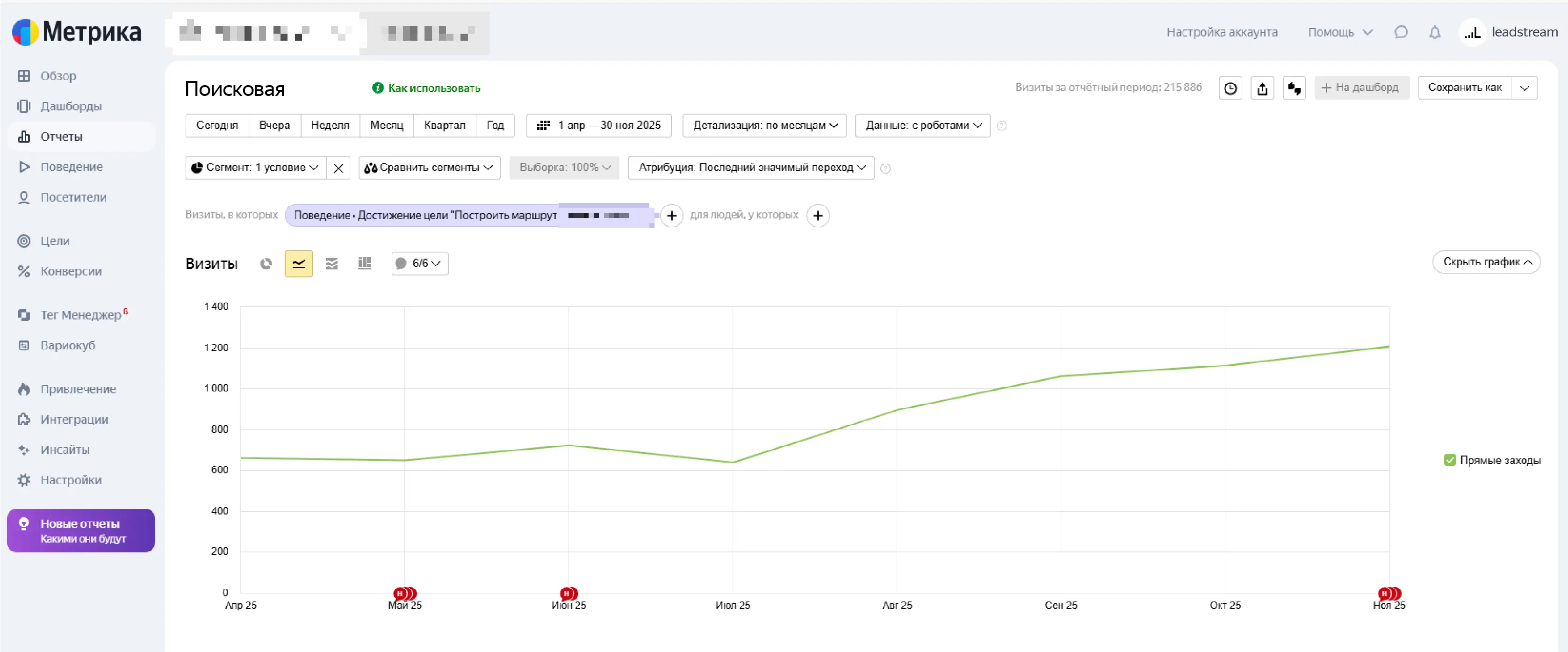Image resolution: width=1568 pixels, height=652 pixels.
Task: Expand the Атрибуция dropdown
Action: click(750, 167)
